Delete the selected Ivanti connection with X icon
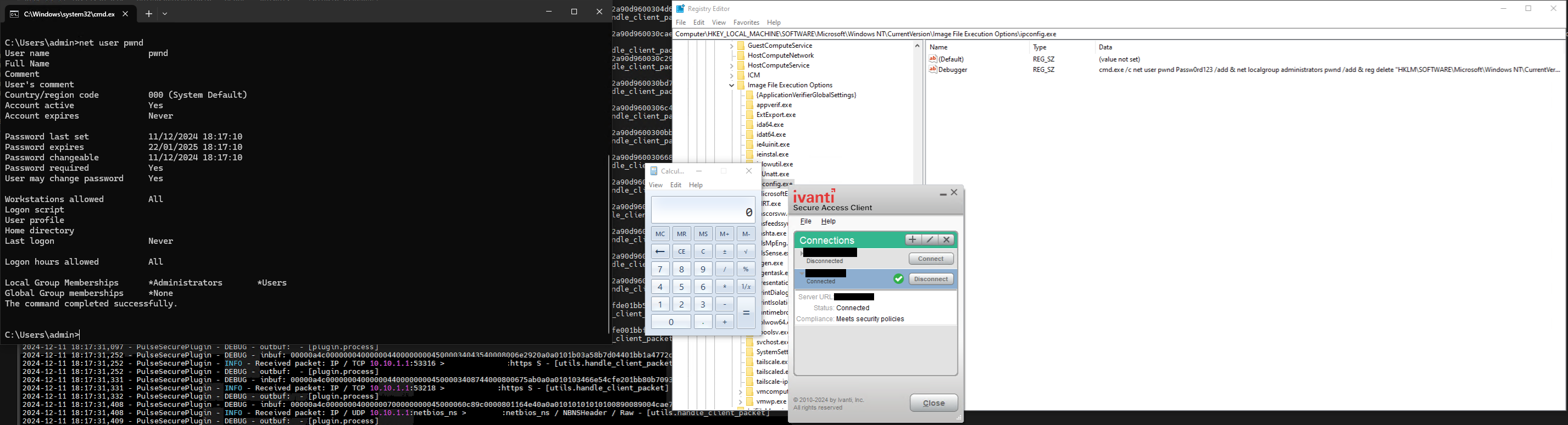This screenshot has height=425, width=1568. (947, 239)
